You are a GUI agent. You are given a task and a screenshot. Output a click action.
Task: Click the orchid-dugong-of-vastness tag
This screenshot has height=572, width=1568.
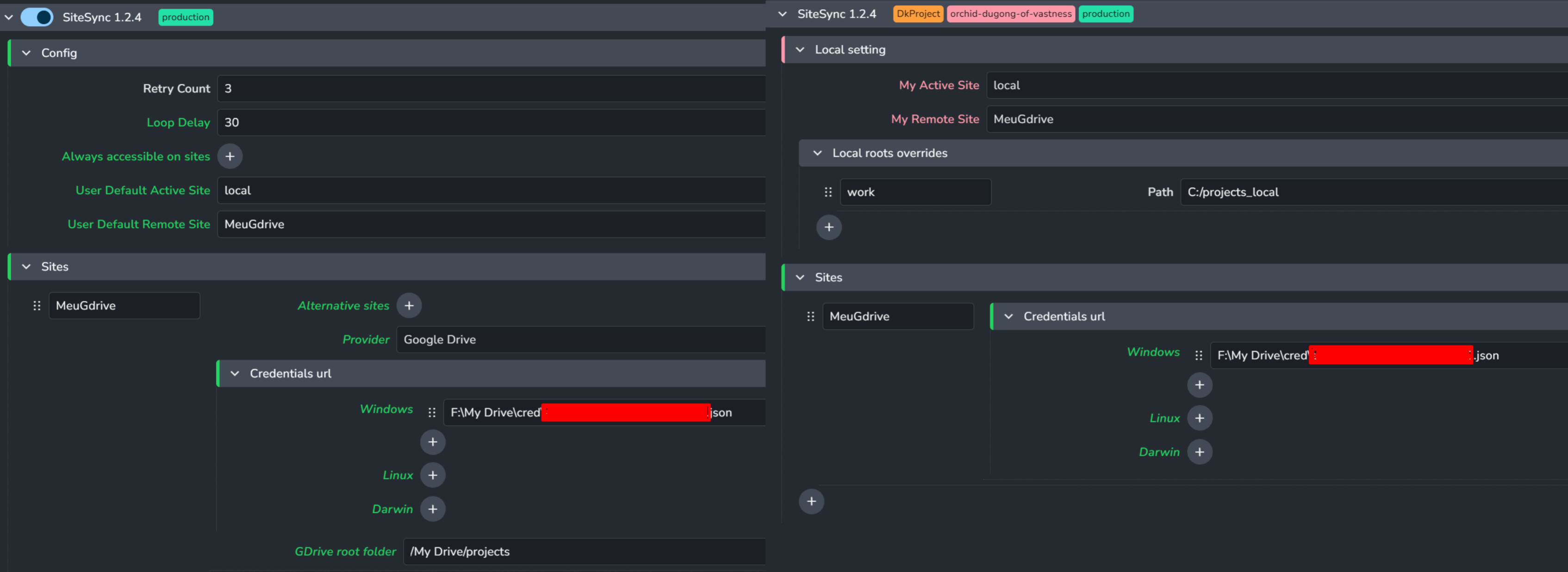tap(1010, 14)
